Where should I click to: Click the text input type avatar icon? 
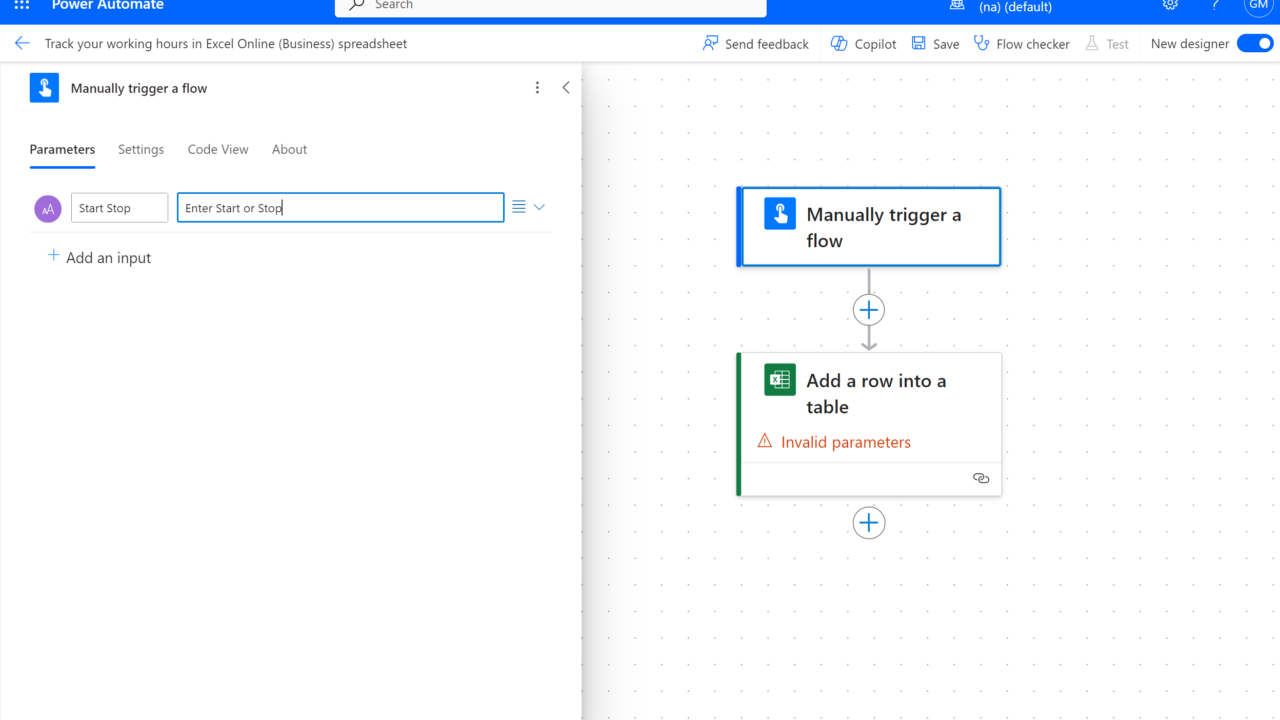click(48, 208)
